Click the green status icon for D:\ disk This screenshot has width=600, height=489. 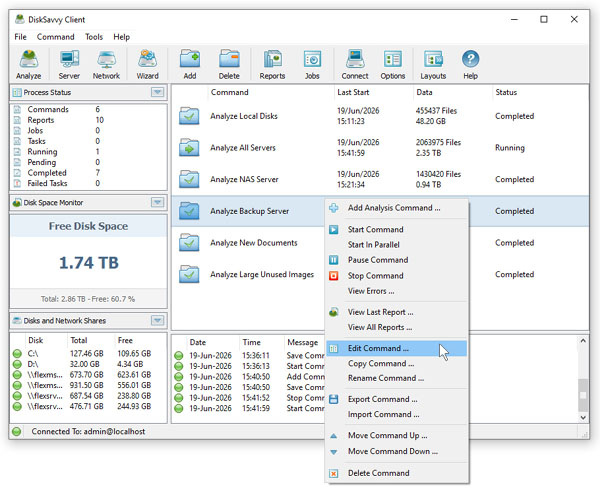click(x=17, y=364)
